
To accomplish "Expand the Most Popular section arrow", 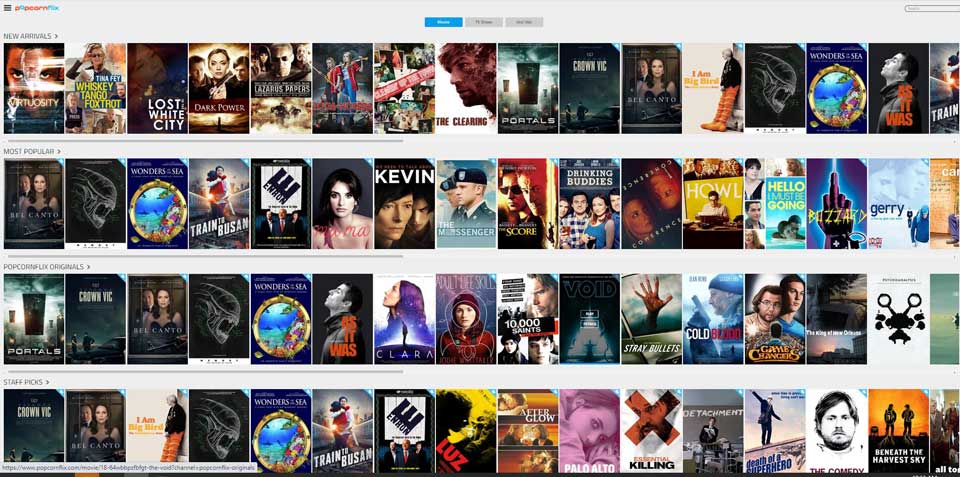I will (59, 151).
